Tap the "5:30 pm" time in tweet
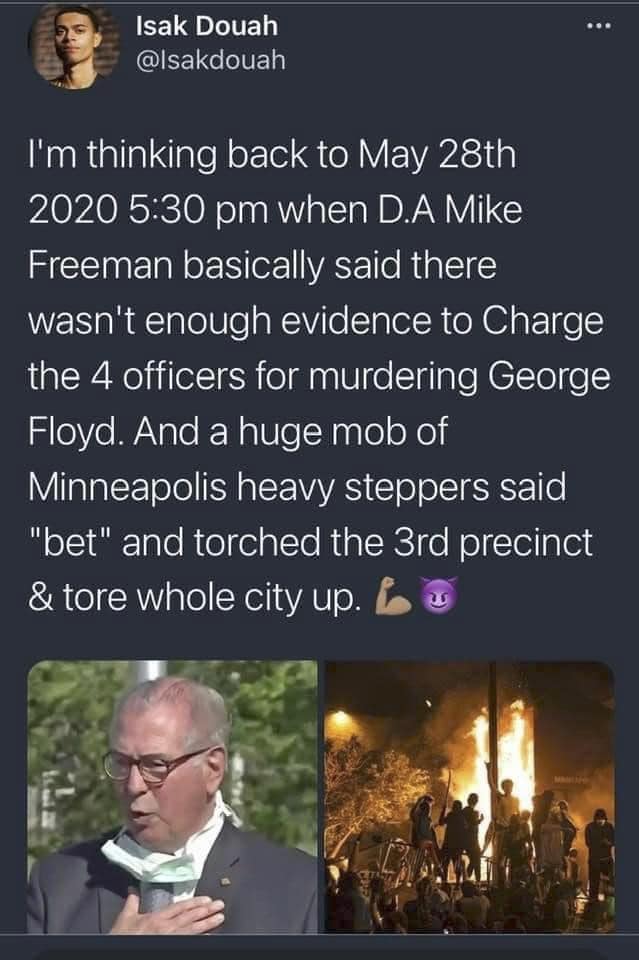The image size is (639, 960). (x=200, y=211)
